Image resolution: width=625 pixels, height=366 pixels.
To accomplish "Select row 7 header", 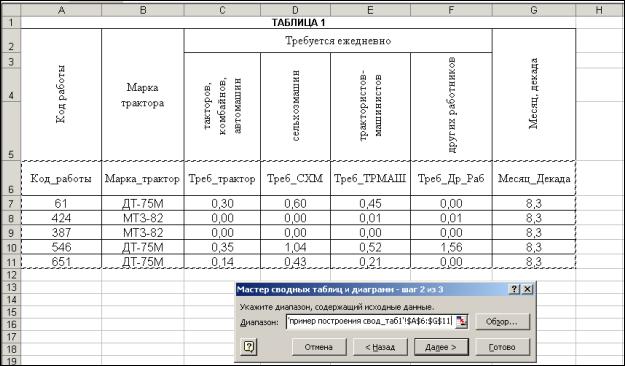I will pyautogui.click(x=11, y=203).
